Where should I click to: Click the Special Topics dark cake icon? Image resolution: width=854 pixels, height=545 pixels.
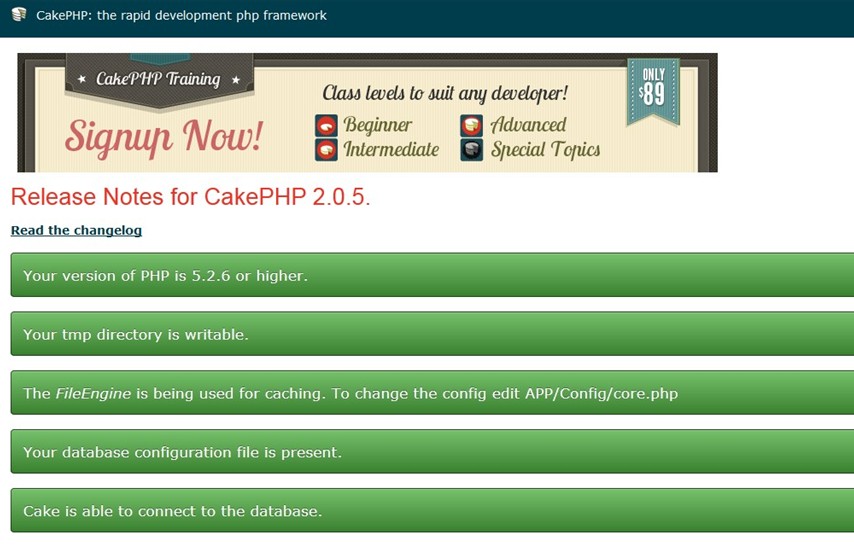point(471,150)
